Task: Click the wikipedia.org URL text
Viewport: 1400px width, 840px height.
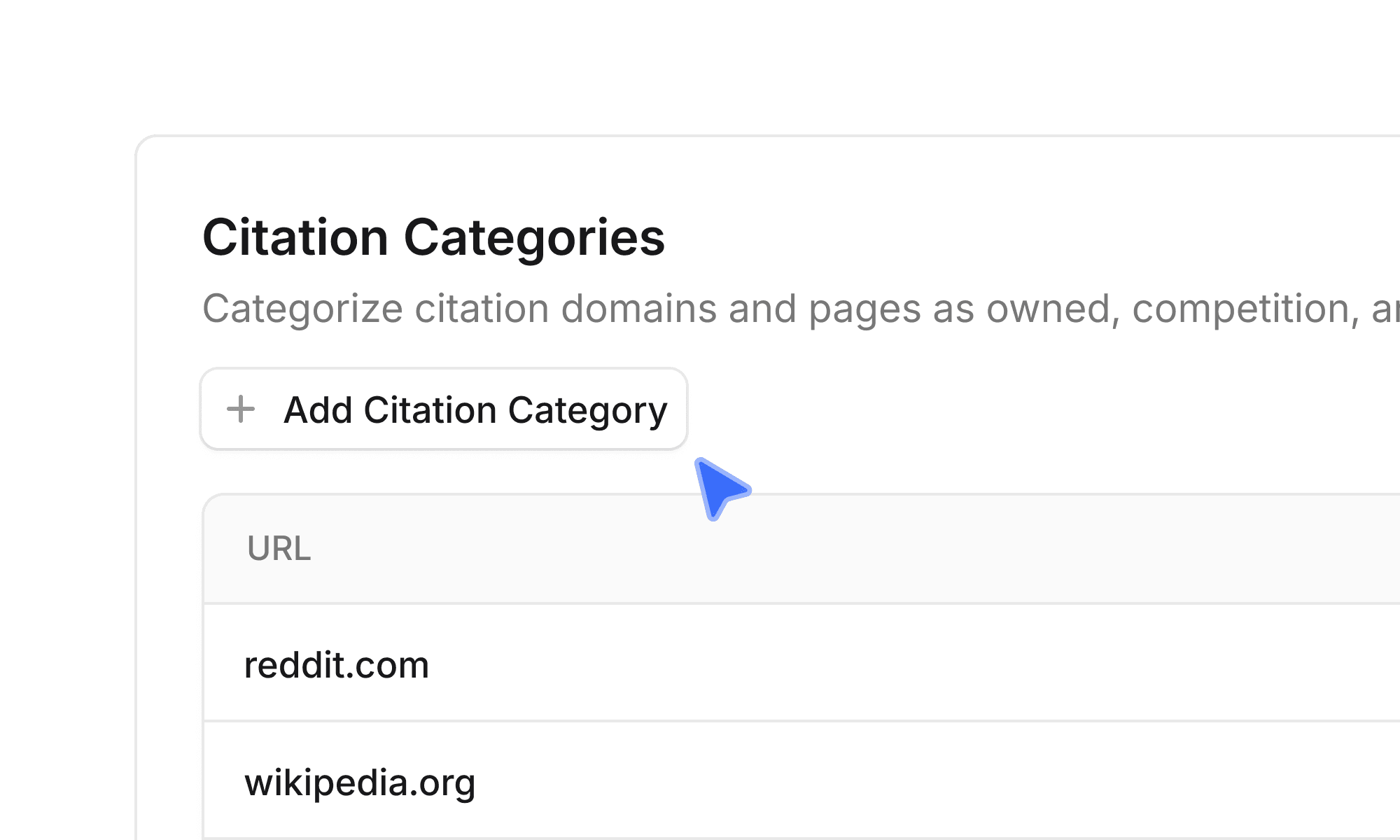Action: pos(360,782)
